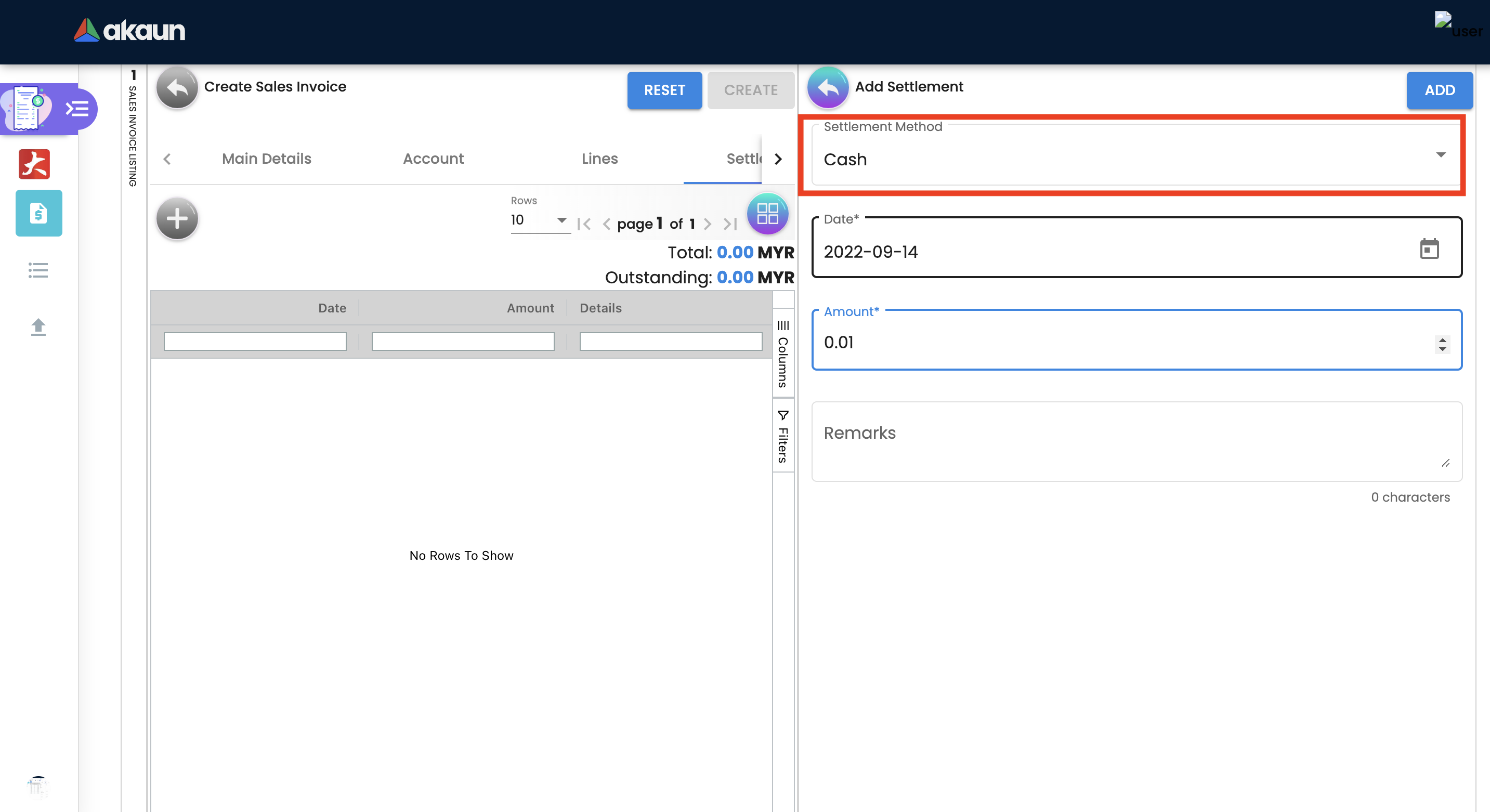Viewport: 1490px width, 812px height.
Task: Open the calendar date picker icon
Action: click(1429, 250)
